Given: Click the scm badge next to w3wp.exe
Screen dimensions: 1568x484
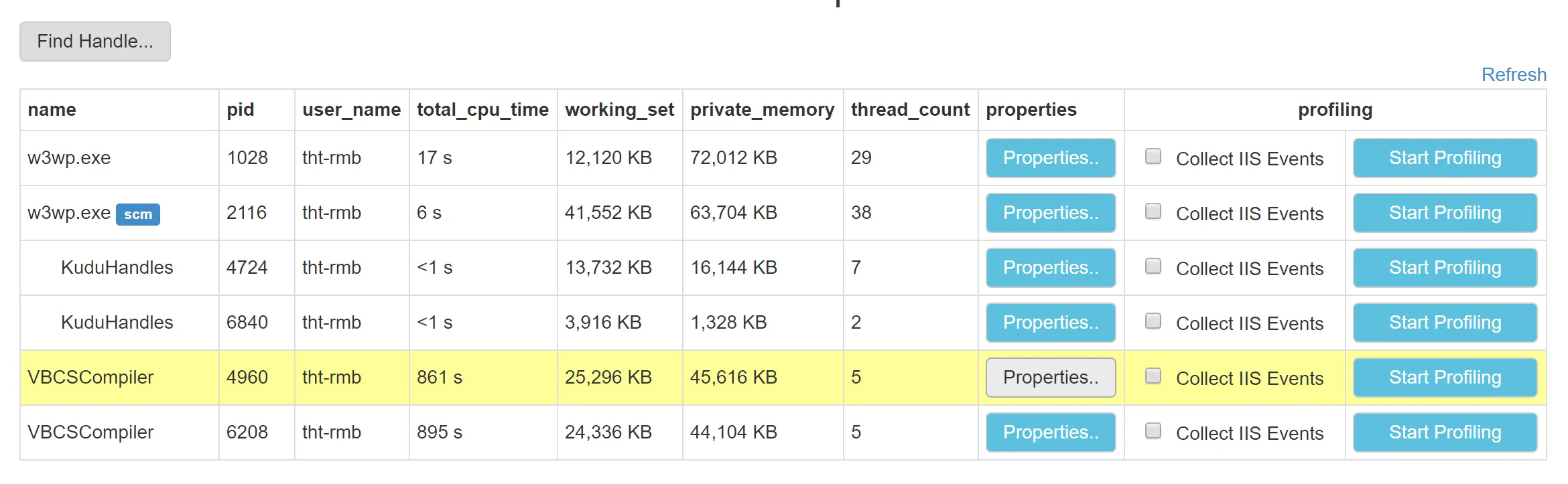Looking at the screenshot, I should pyautogui.click(x=138, y=214).
